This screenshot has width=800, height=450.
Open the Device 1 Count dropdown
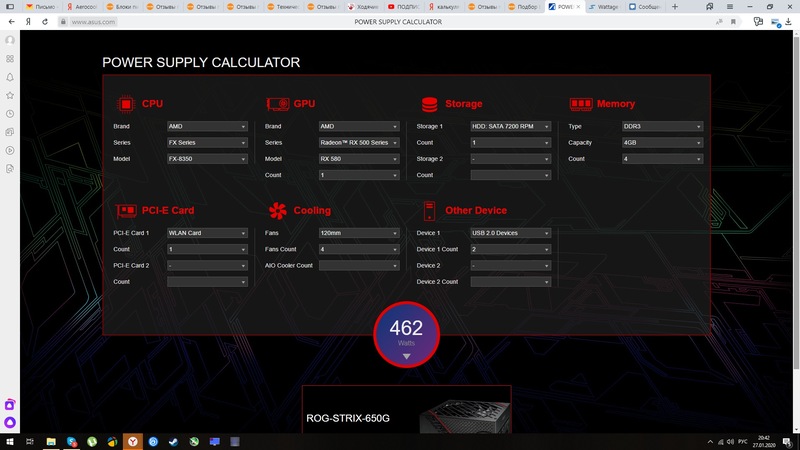point(511,249)
